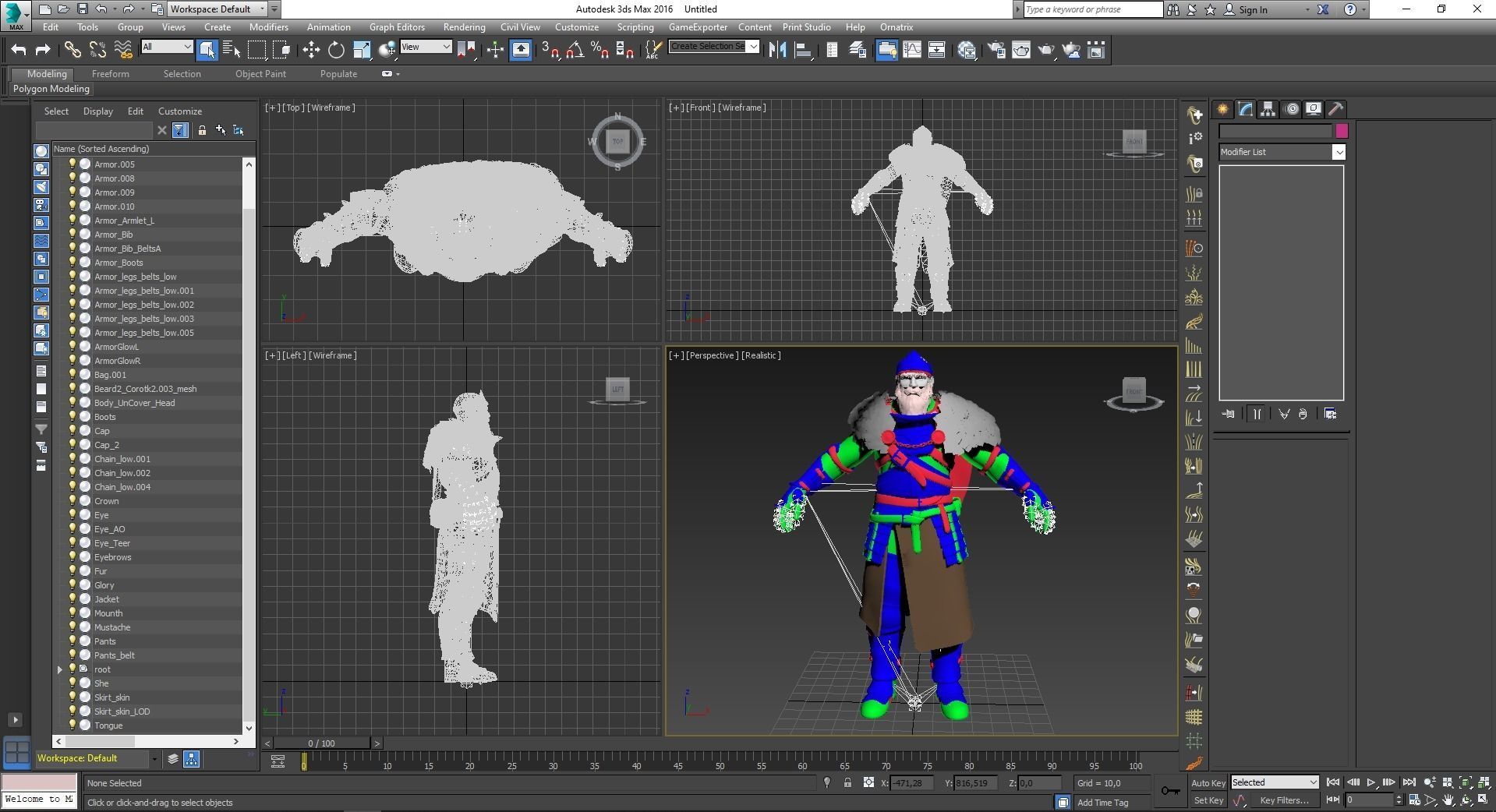Open the Motion tab in command panel
This screenshot has height=812, width=1496.
pos(1291,109)
